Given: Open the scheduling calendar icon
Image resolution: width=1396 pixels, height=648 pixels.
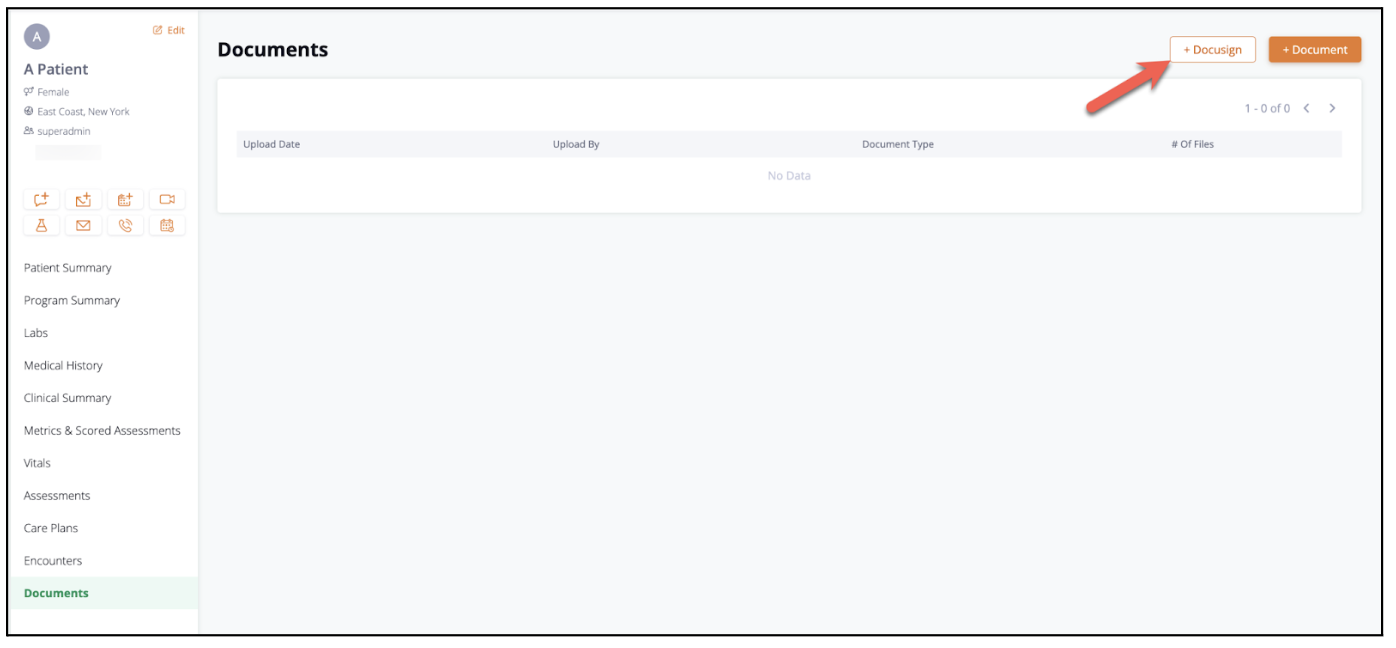Looking at the screenshot, I should [167, 225].
